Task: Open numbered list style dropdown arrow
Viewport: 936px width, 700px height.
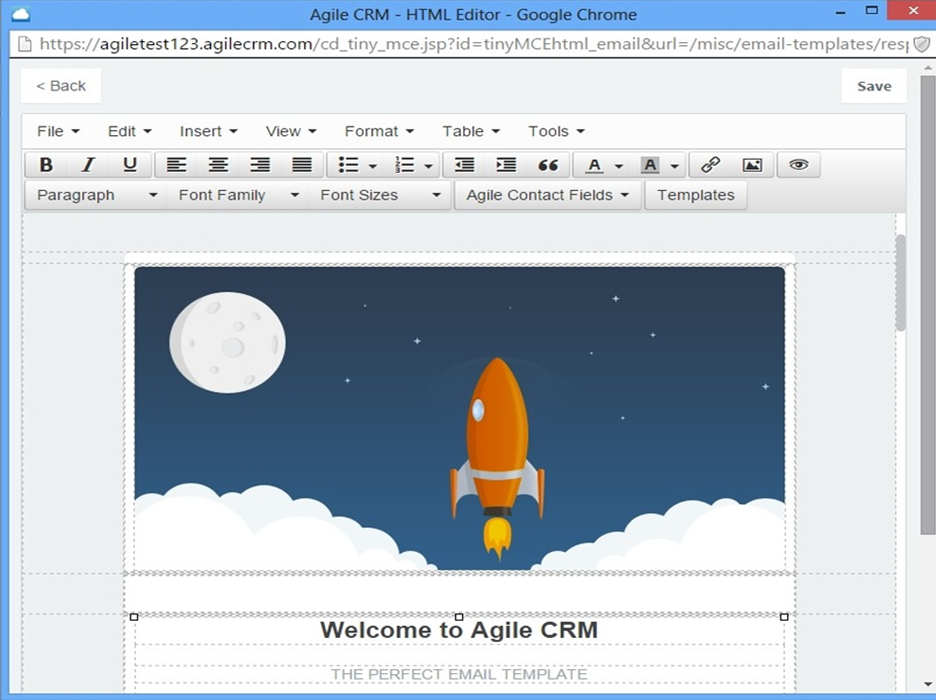Action: (429, 166)
